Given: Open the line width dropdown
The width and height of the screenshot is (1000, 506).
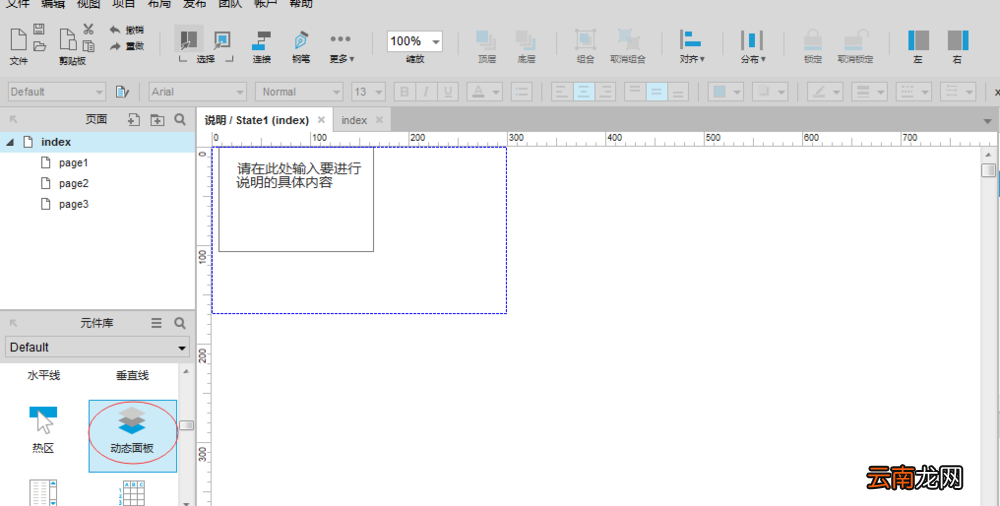Looking at the screenshot, I should pyautogui.click(x=869, y=92).
